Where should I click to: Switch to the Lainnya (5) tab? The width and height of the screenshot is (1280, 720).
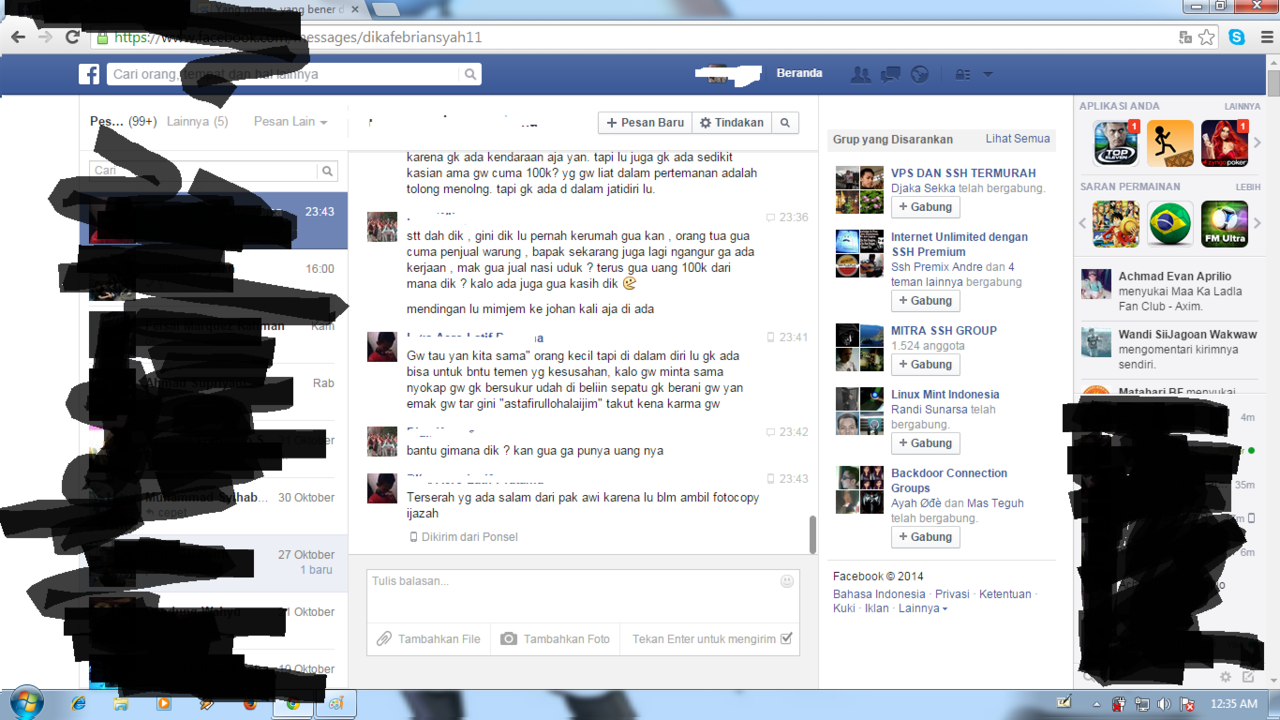(x=197, y=122)
